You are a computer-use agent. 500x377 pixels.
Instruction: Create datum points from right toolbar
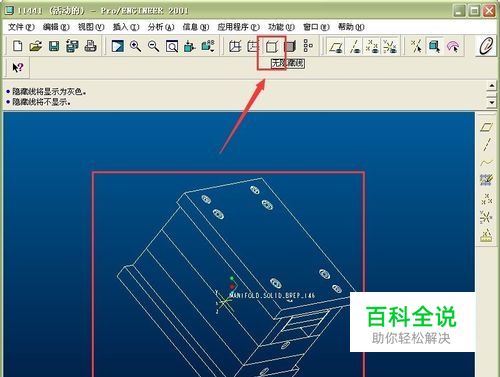(487, 199)
